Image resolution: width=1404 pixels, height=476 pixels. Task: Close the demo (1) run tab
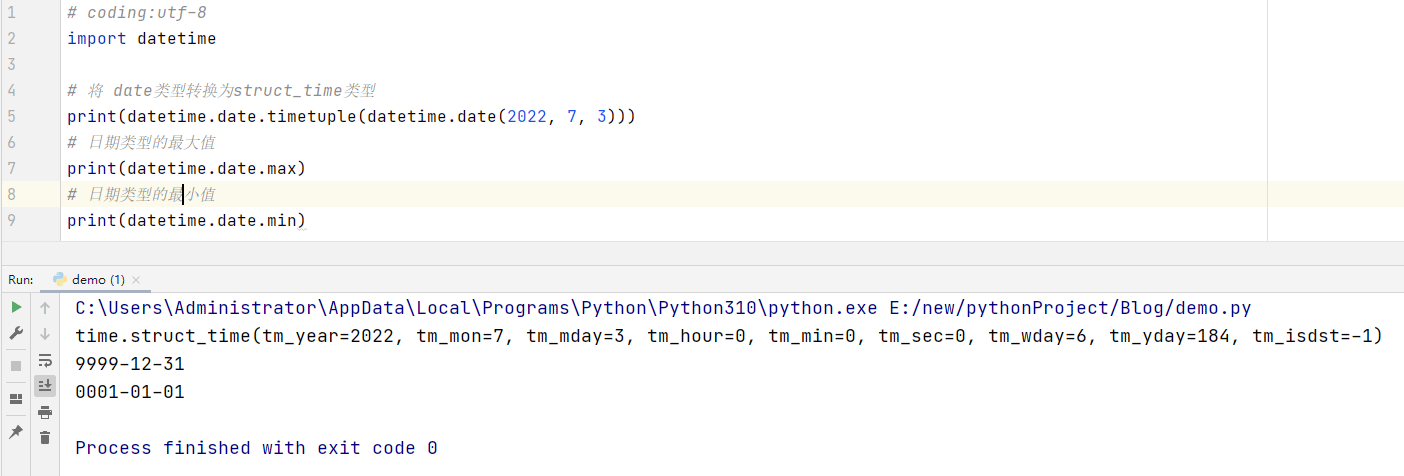(136, 281)
